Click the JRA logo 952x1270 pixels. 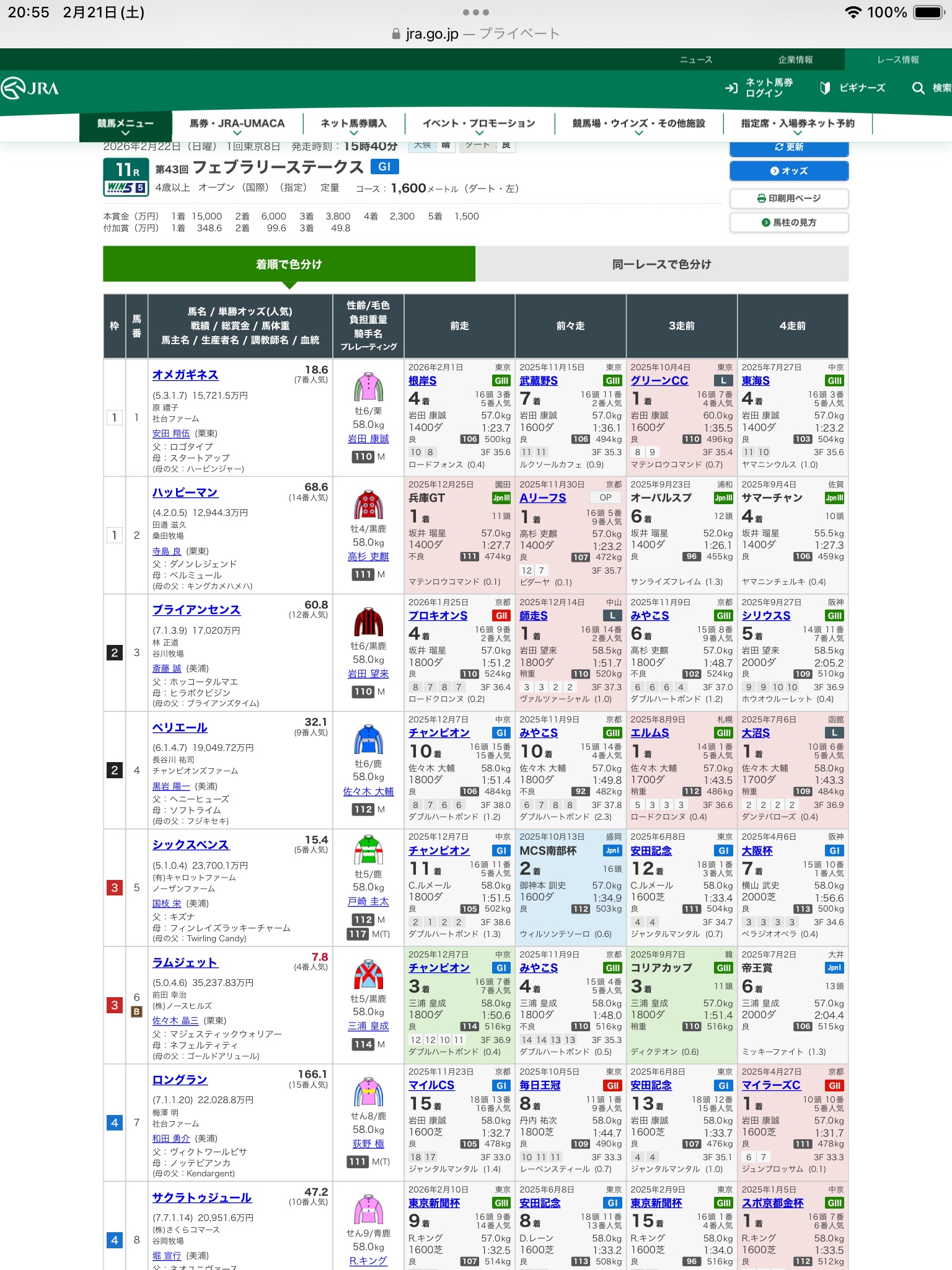pyautogui.click(x=30, y=88)
